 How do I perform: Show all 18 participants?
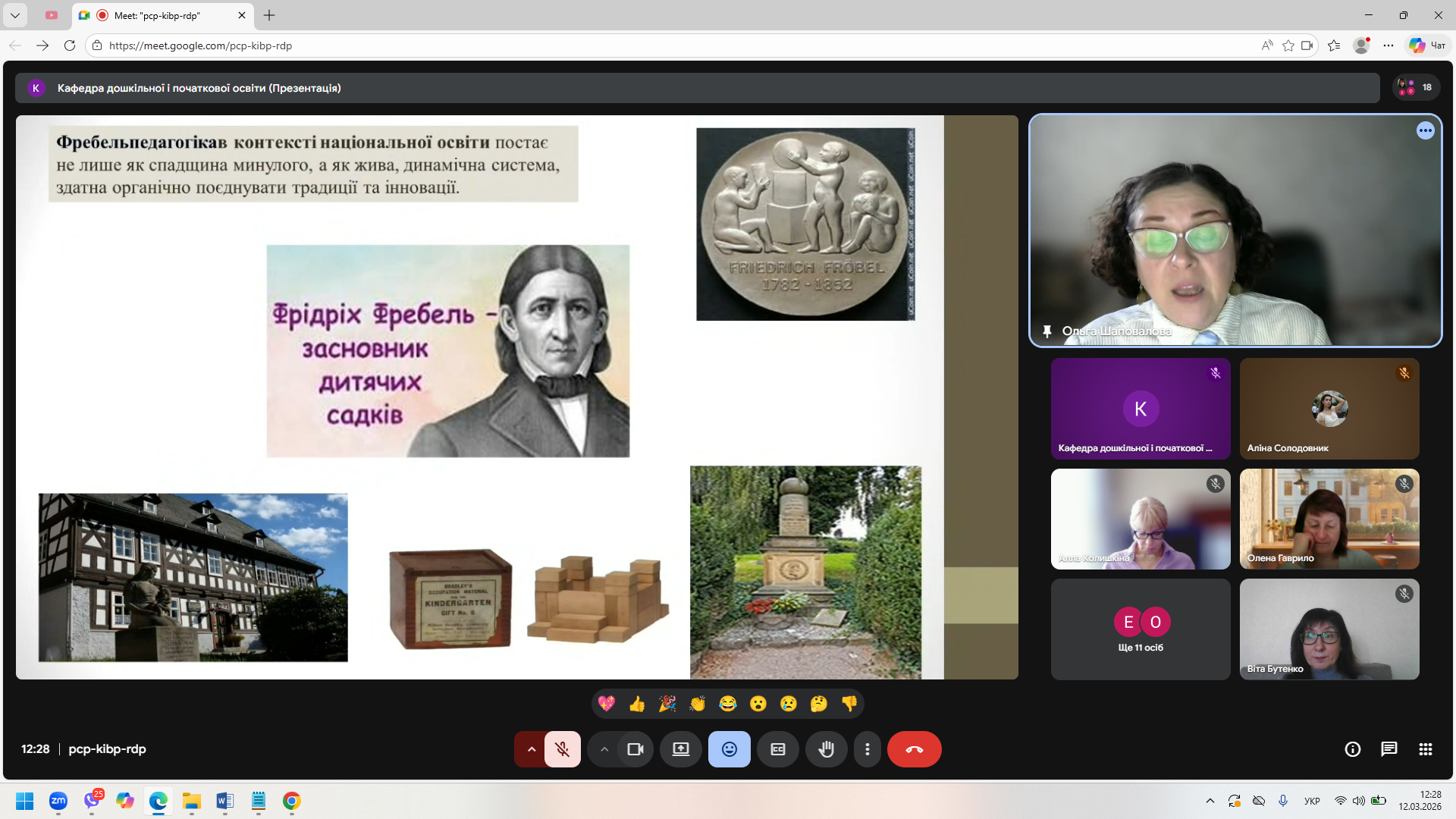pyautogui.click(x=1415, y=88)
